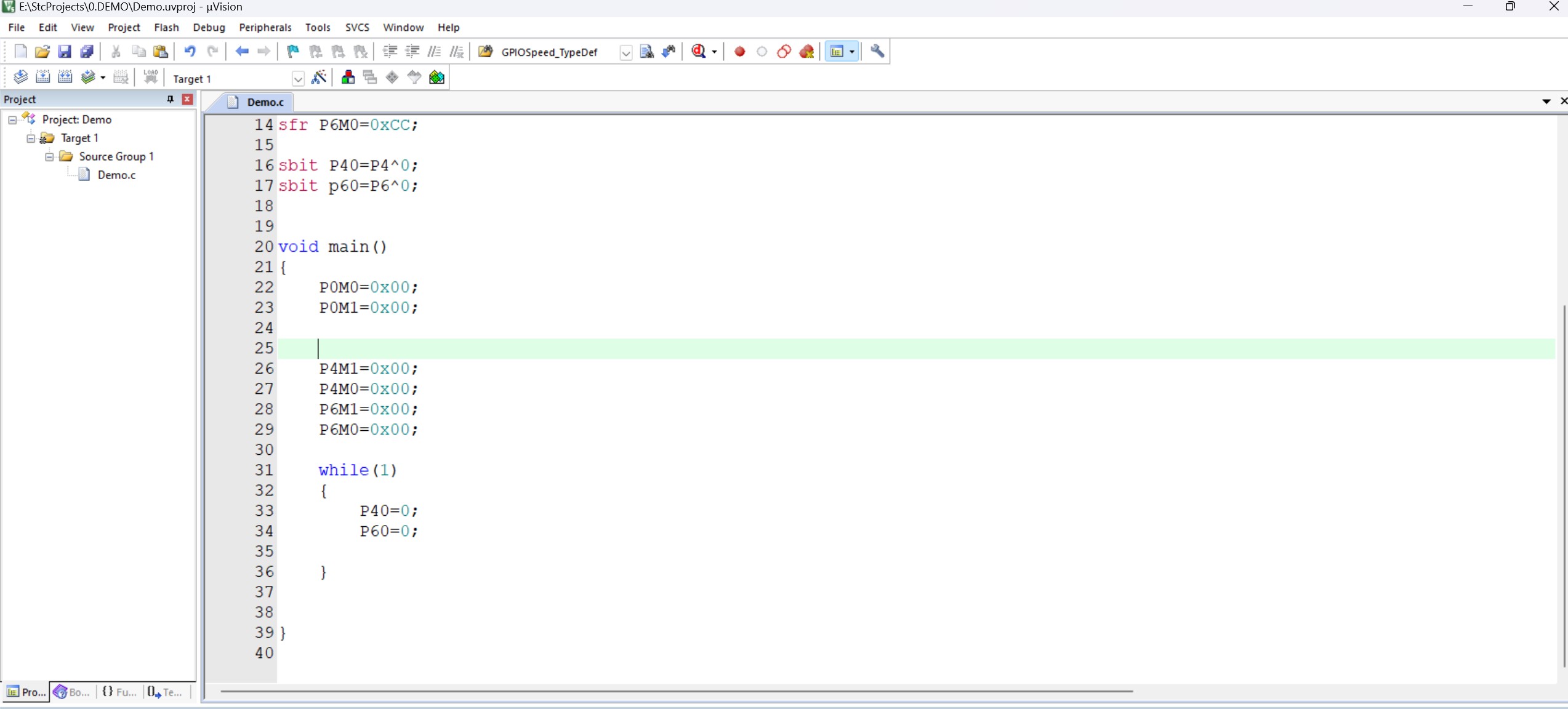Undo last edit
The width and height of the screenshot is (1568, 709).
coord(190,52)
